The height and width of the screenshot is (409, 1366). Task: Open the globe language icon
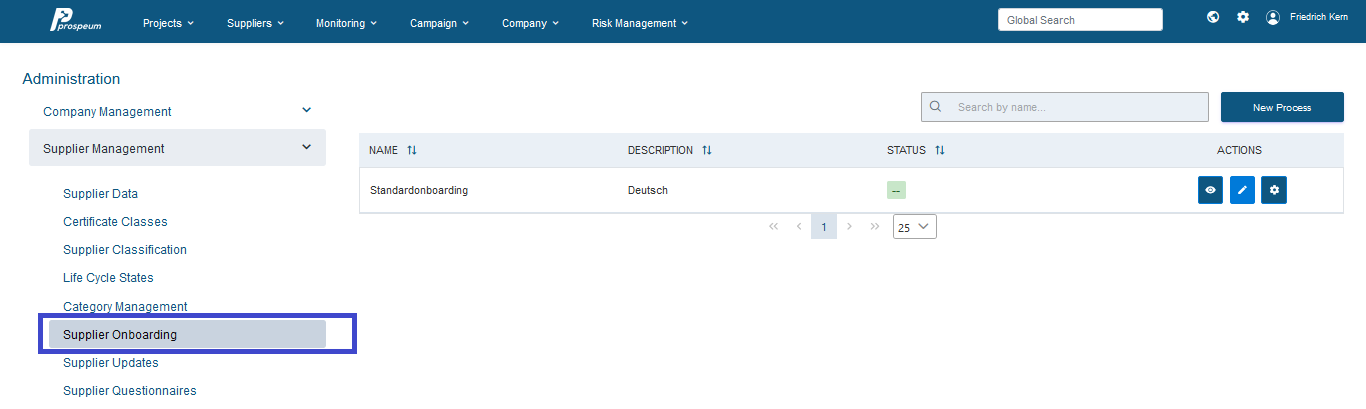point(1213,17)
